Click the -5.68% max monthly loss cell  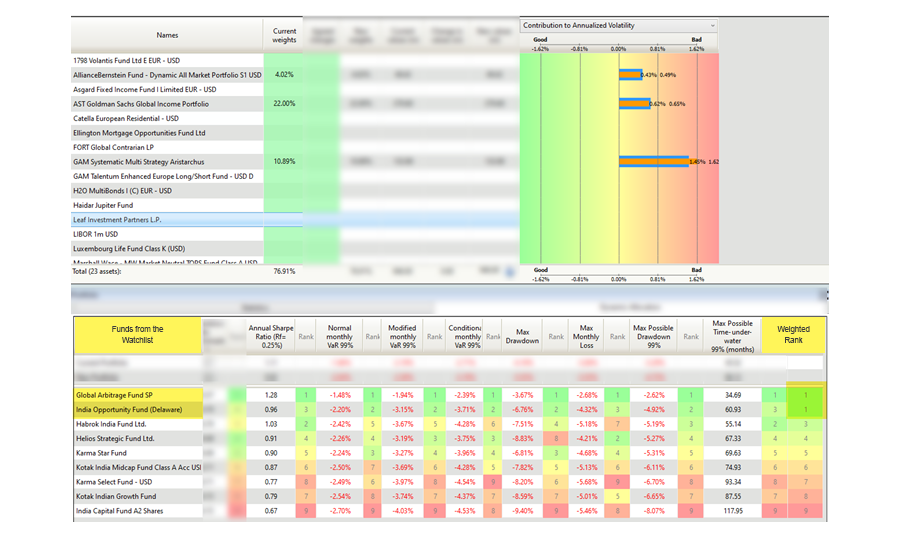point(587,482)
